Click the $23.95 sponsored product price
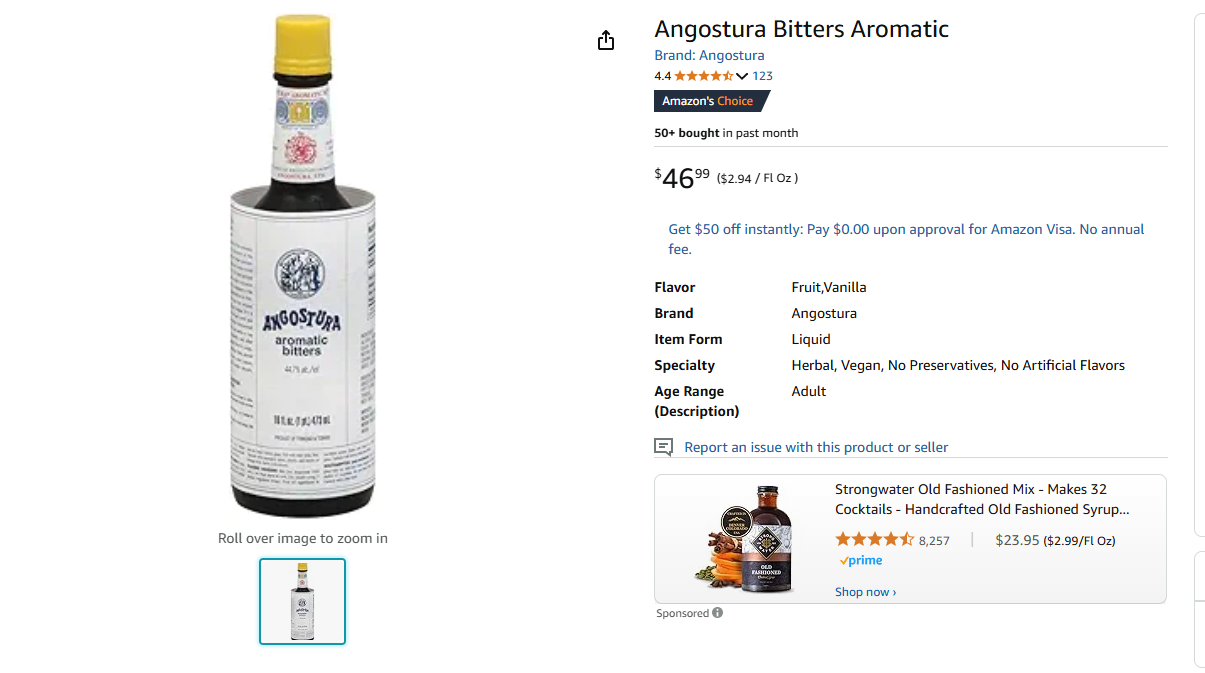The height and width of the screenshot is (673, 1205). coord(1017,540)
